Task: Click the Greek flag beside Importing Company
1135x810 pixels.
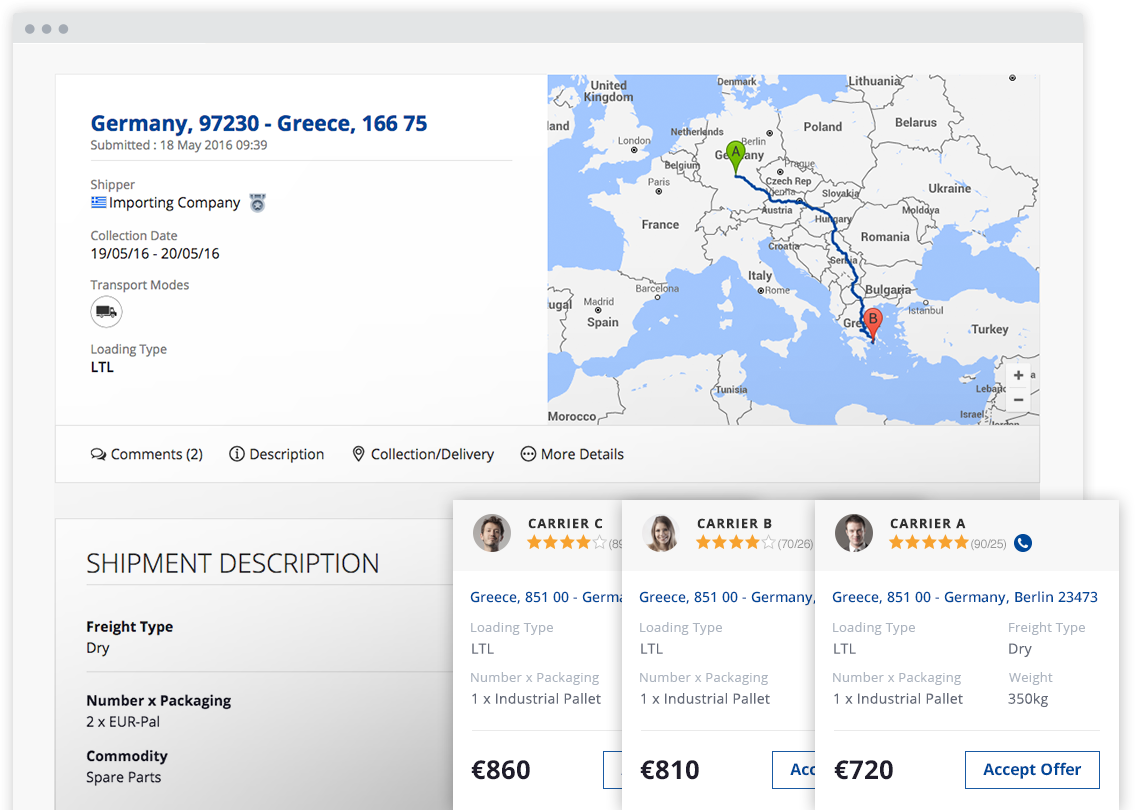Action: pyautogui.click(x=98, y=203)
